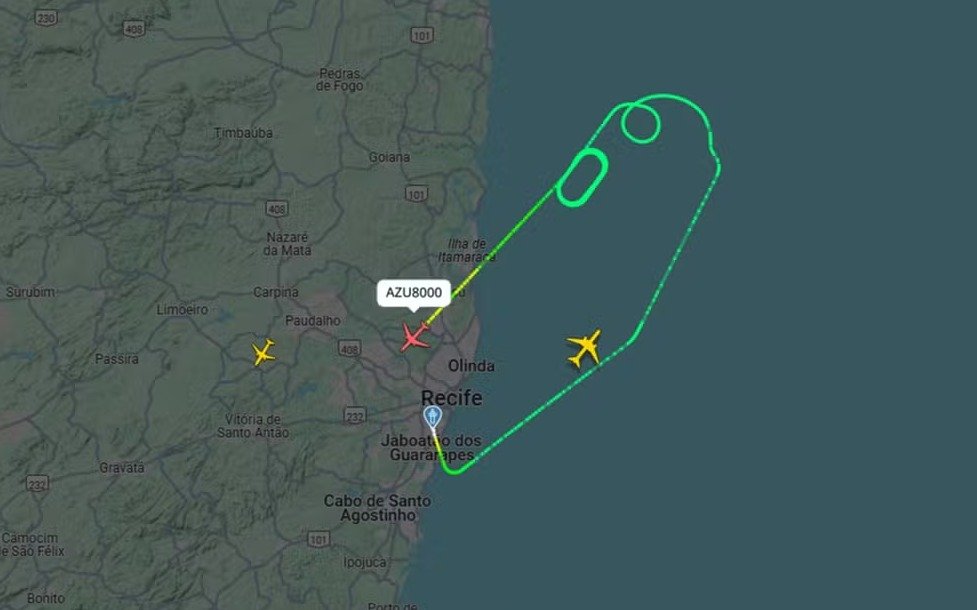Click the Olinda city label
Viewport: 977px width, 610px height.
pos(472,366)
